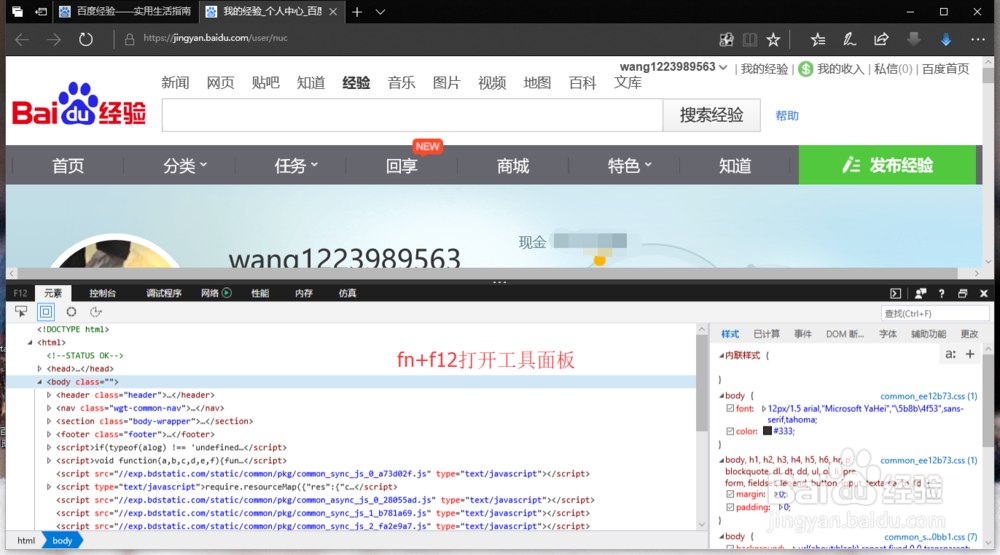This screenshot has width=1000, height=555.
Task: Switch to the 百度经验 实用生活指南 tab
Action: pyautogui.click(x=126, y=11)
